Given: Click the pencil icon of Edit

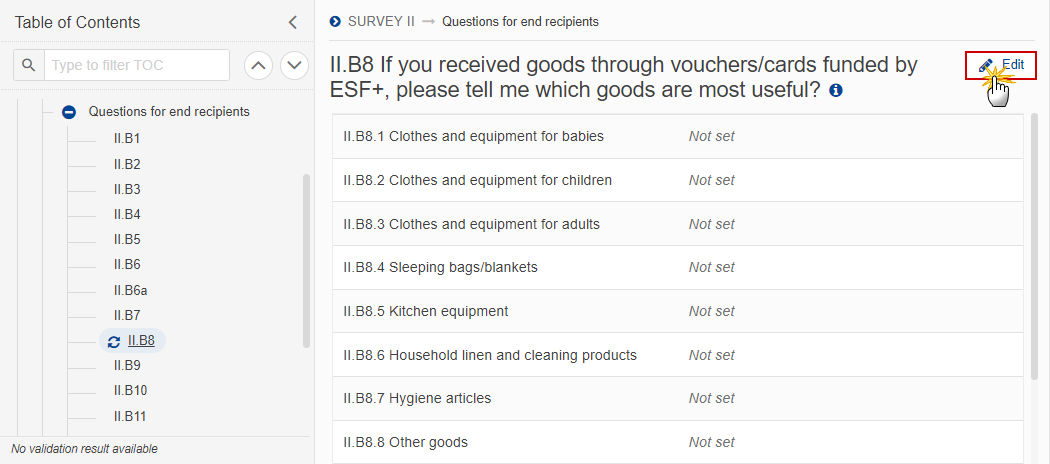Looking at the screenshot, I should click(986, 66).
